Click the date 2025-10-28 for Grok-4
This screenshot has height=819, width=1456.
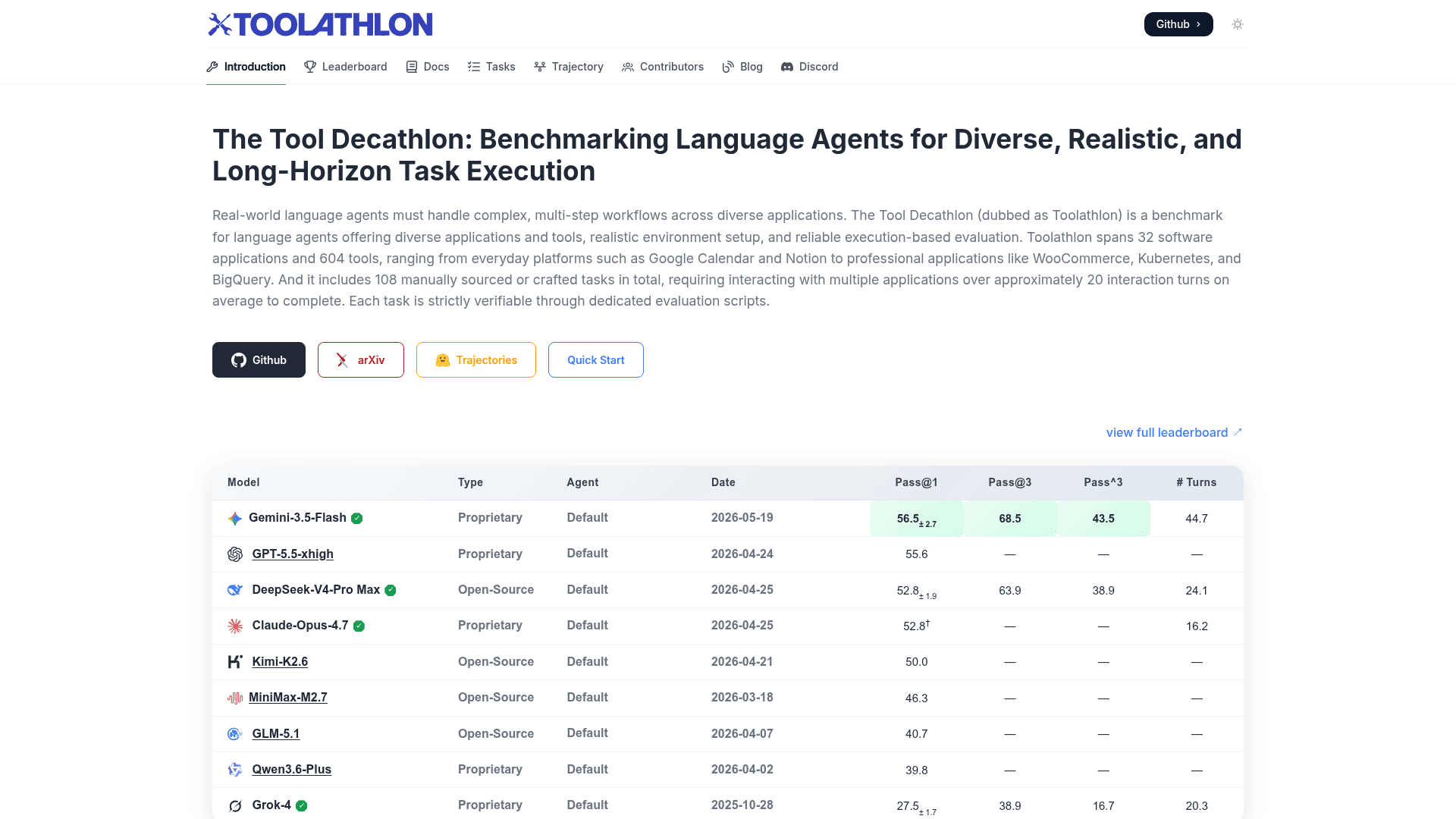(742, 805)
